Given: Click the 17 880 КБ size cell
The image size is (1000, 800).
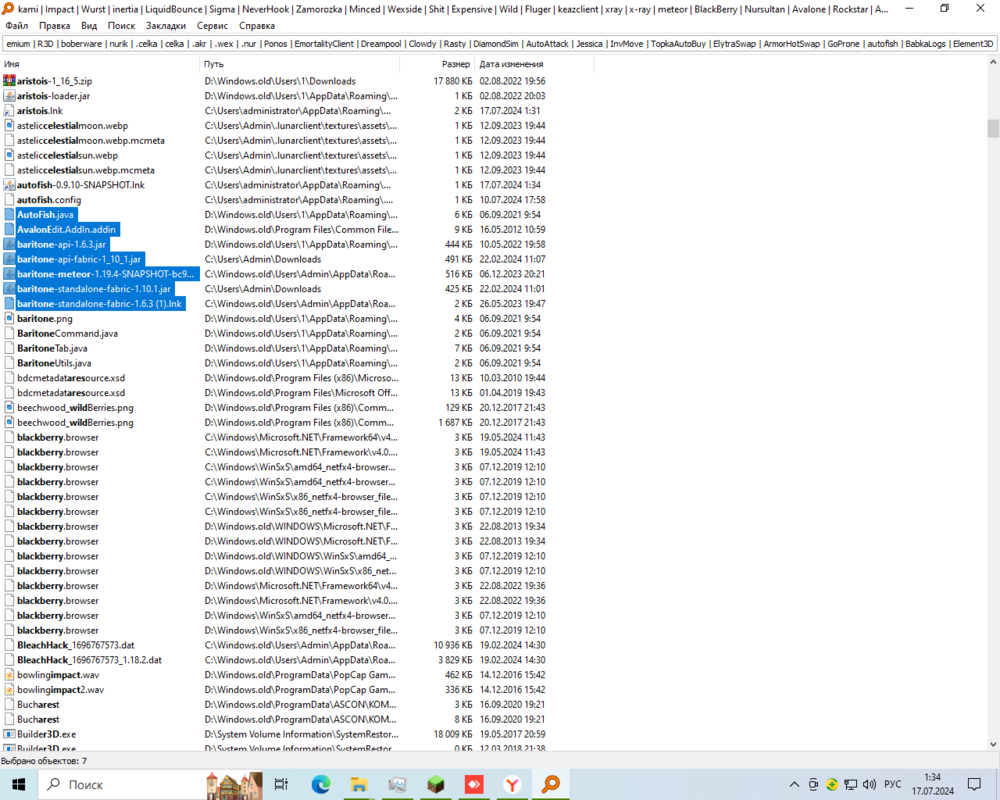Looking at the screenshot, I should (453, 81).
